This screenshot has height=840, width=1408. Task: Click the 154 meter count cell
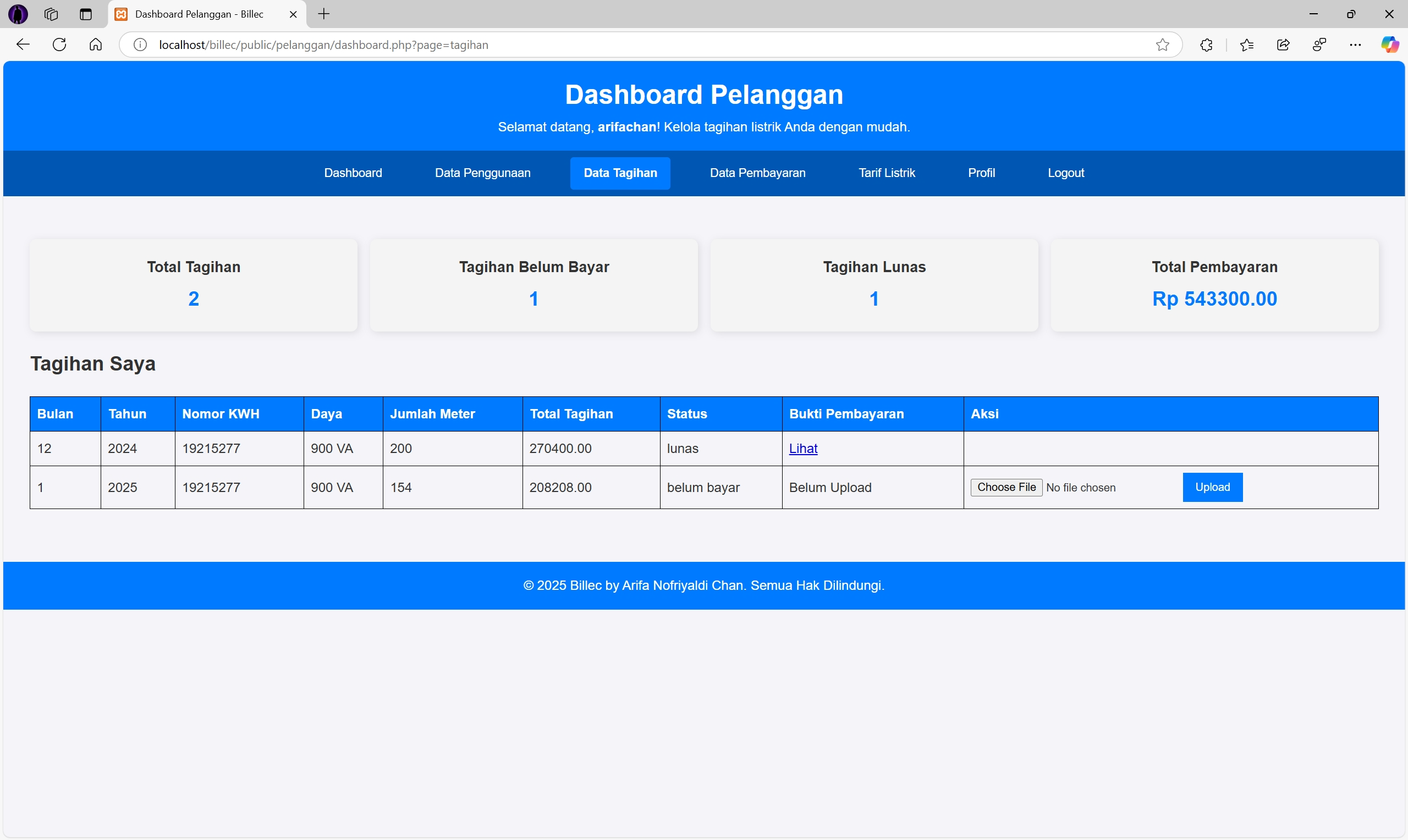tap(452, 488)
